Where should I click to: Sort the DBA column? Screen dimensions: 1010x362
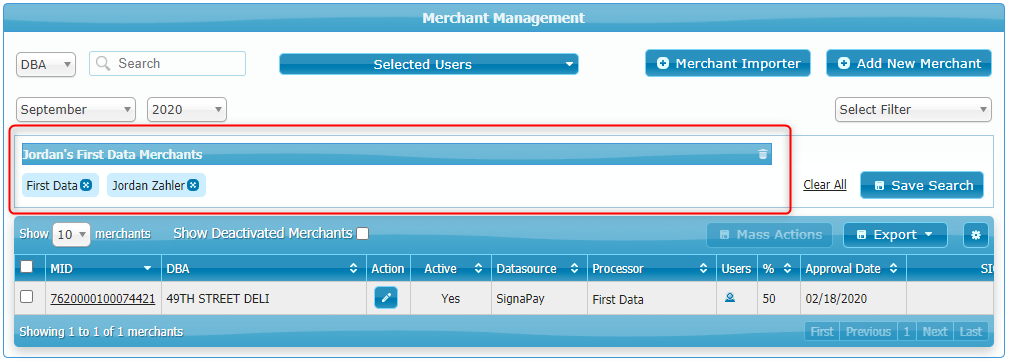click(x=353, y=269)
